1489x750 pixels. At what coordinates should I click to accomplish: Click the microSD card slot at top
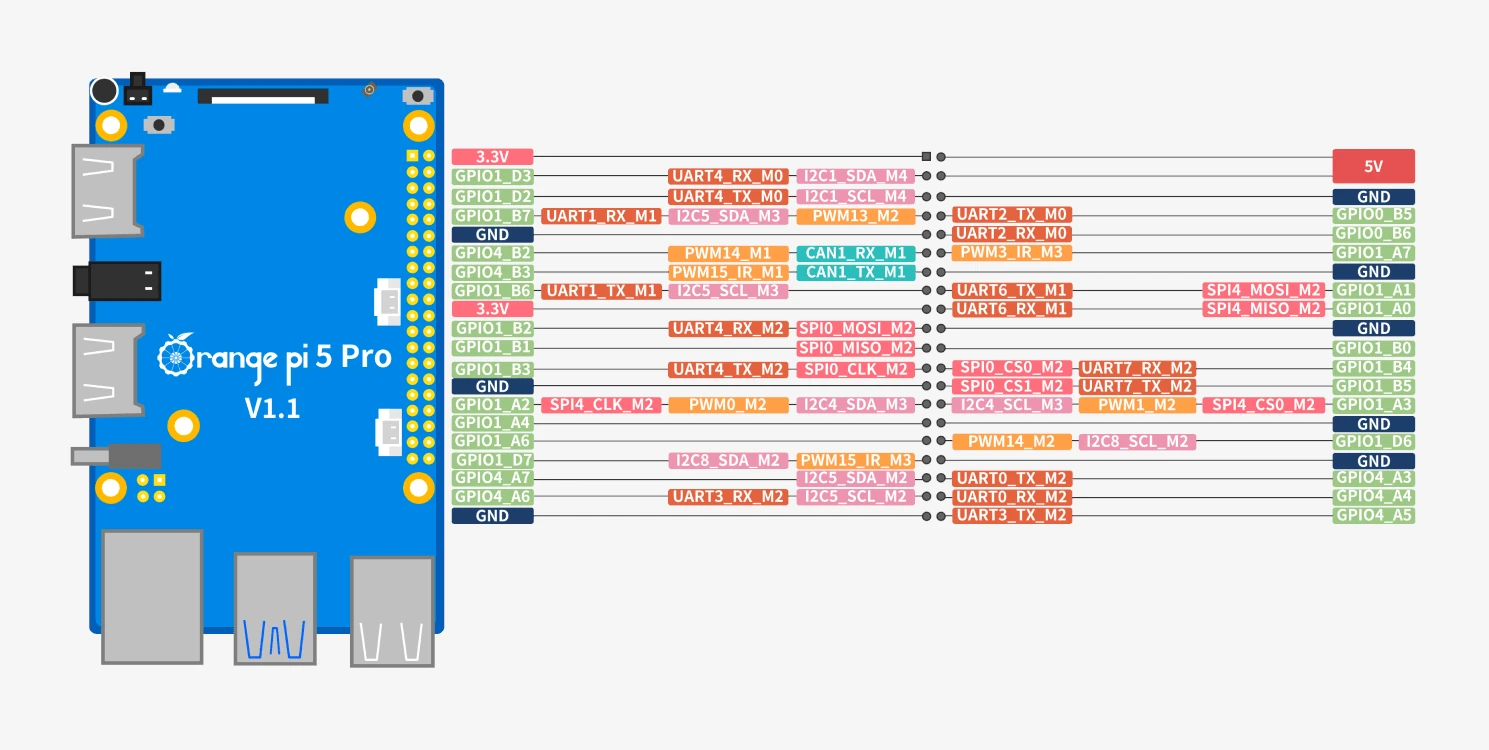tap(264, 97)
